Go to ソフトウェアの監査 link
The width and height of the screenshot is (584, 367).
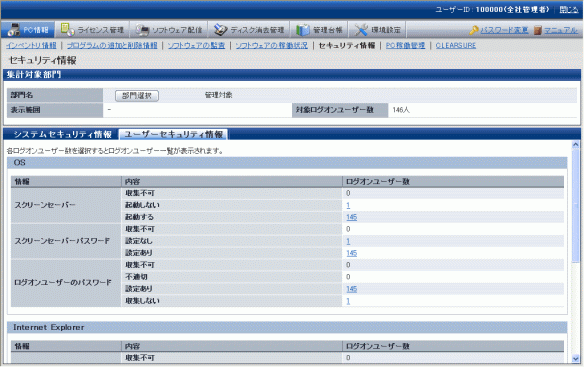196,45
